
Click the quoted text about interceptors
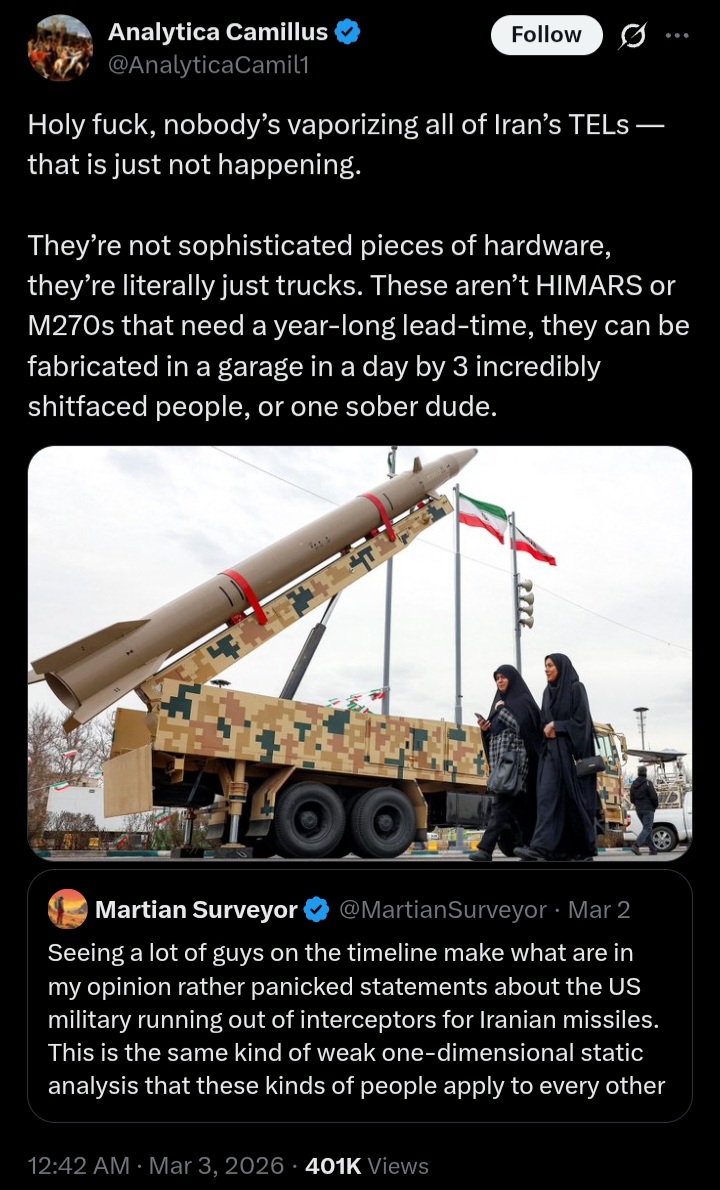[x=357, y=1018]
